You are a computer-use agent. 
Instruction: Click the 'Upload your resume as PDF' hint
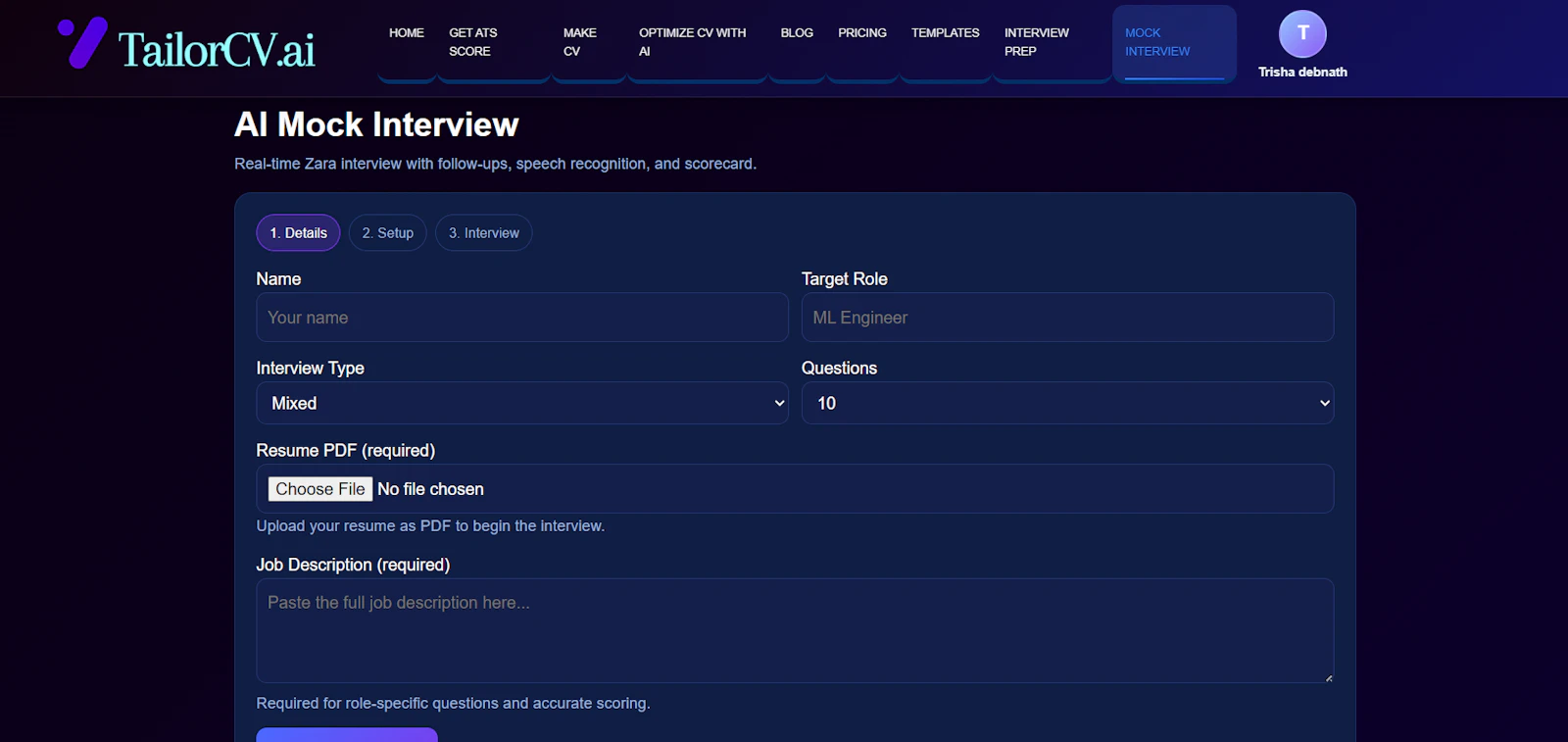(x=430, y=526)
